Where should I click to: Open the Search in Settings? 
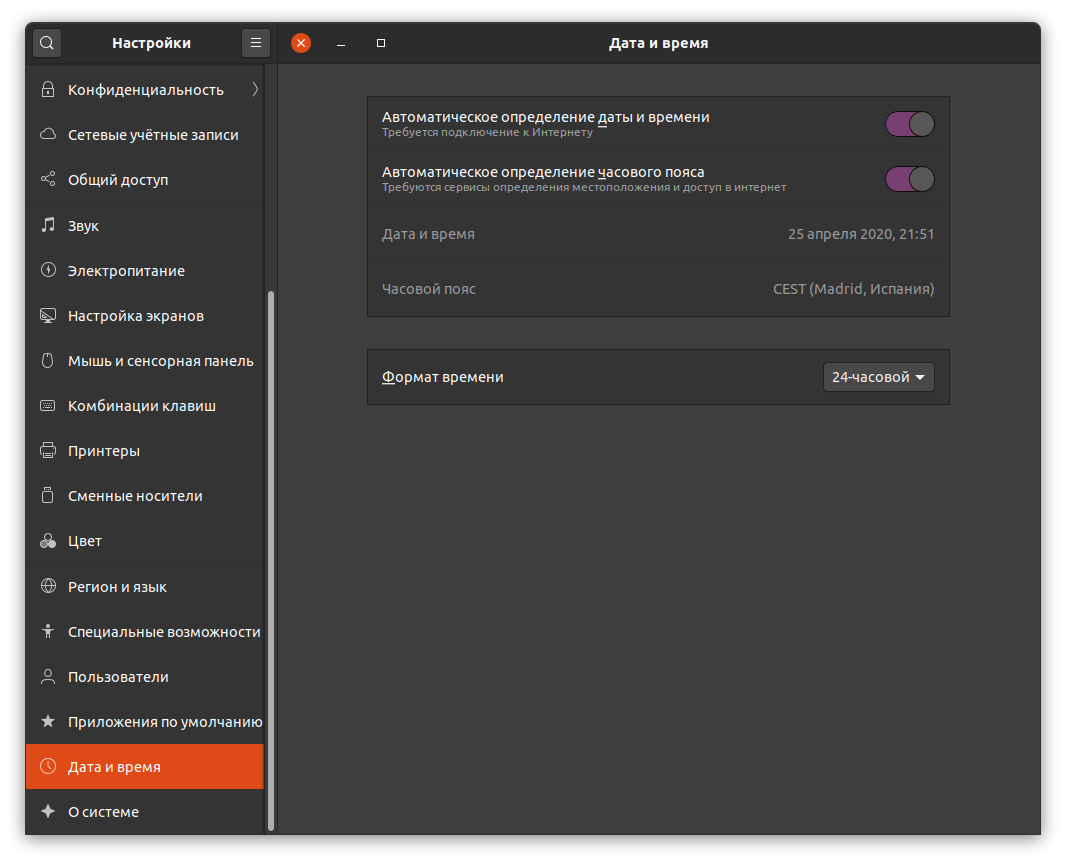pyautogui.click(x=46, y=42)
